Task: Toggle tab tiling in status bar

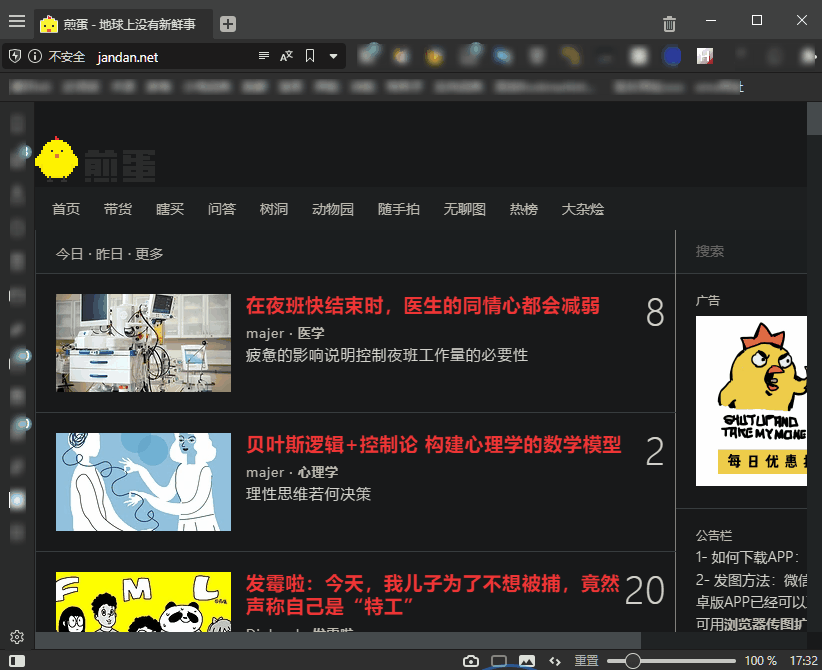Action: coord(499,661)
